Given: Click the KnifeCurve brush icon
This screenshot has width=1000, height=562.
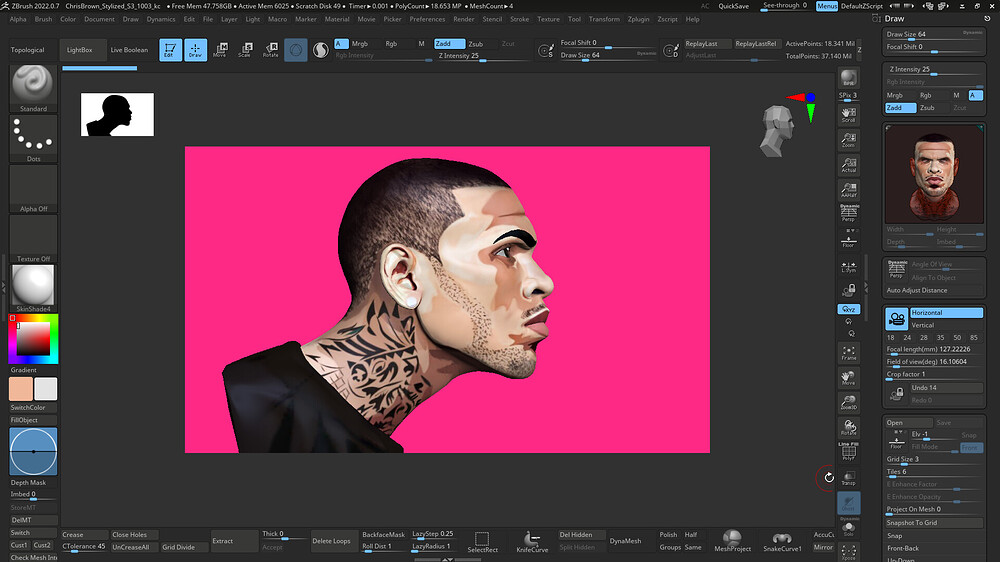Looking at the screenshot, I should (532, 541).
